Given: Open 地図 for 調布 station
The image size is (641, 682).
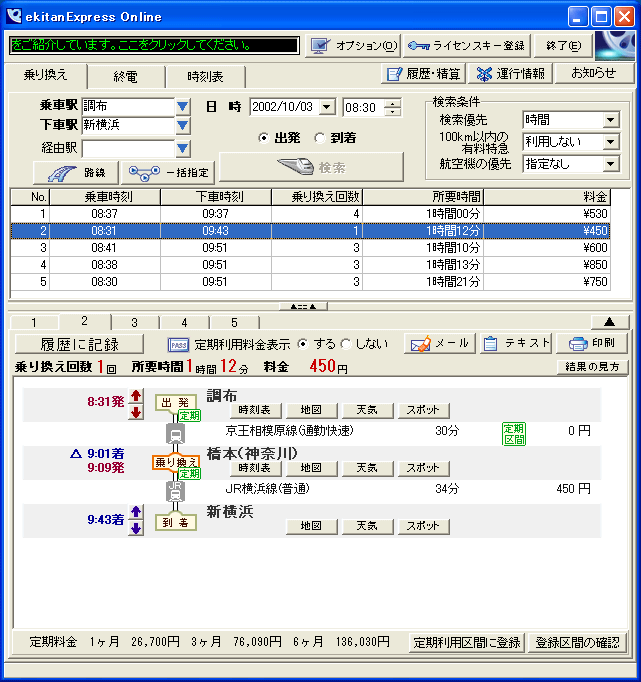Looking at the screenshot, I should 311,410.
